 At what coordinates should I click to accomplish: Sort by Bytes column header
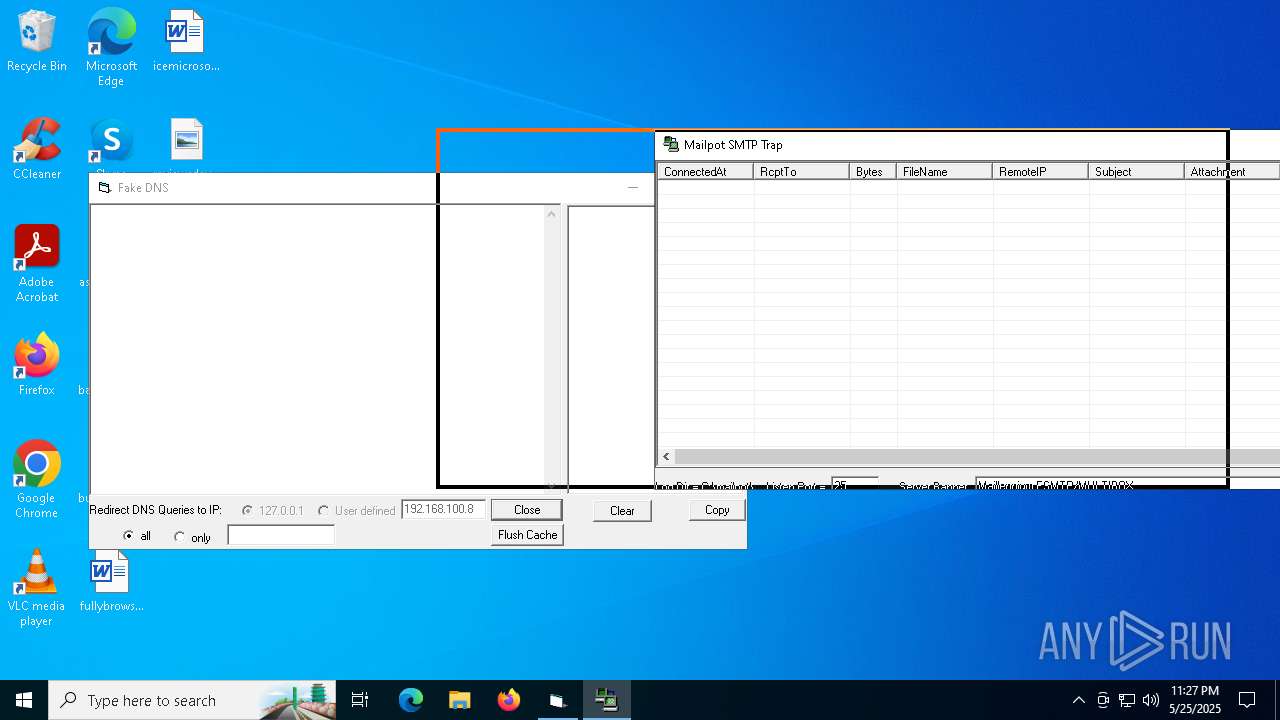pyautogui.click(x=873, y=172)
